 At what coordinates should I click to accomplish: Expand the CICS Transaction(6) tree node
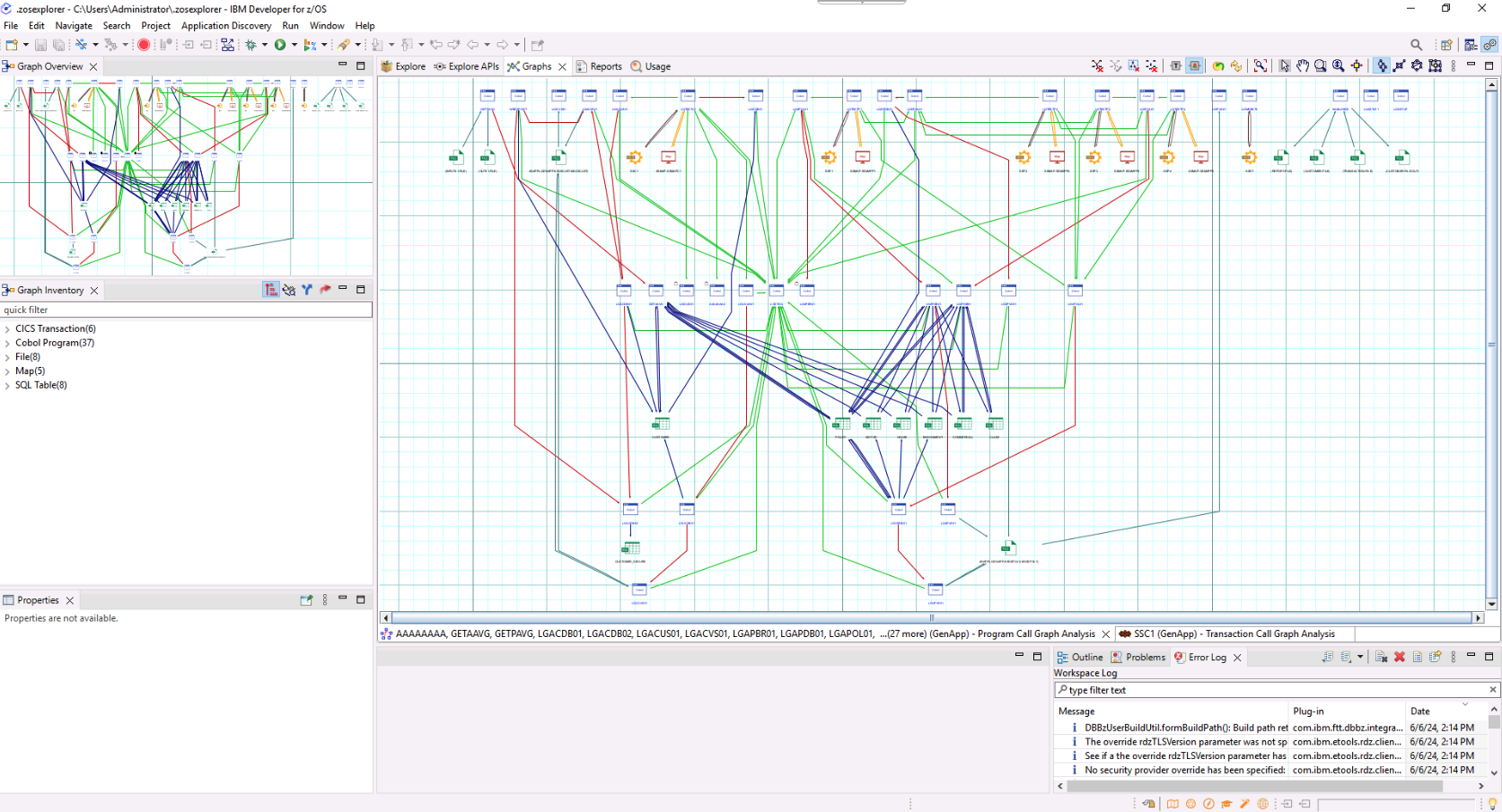[x=7, y=329]
